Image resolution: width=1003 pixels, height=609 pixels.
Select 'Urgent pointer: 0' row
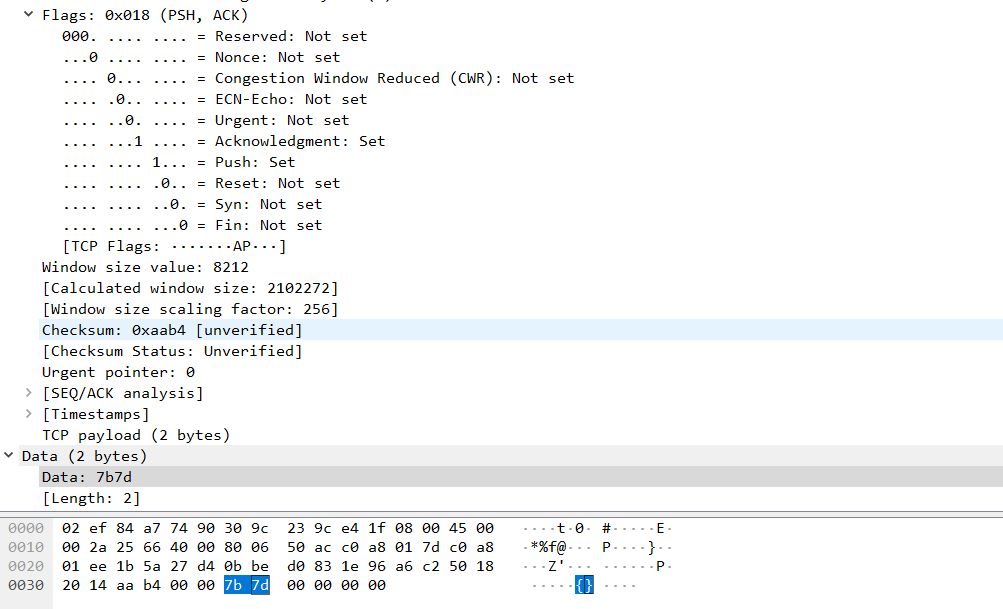click(x=118, y=372)
